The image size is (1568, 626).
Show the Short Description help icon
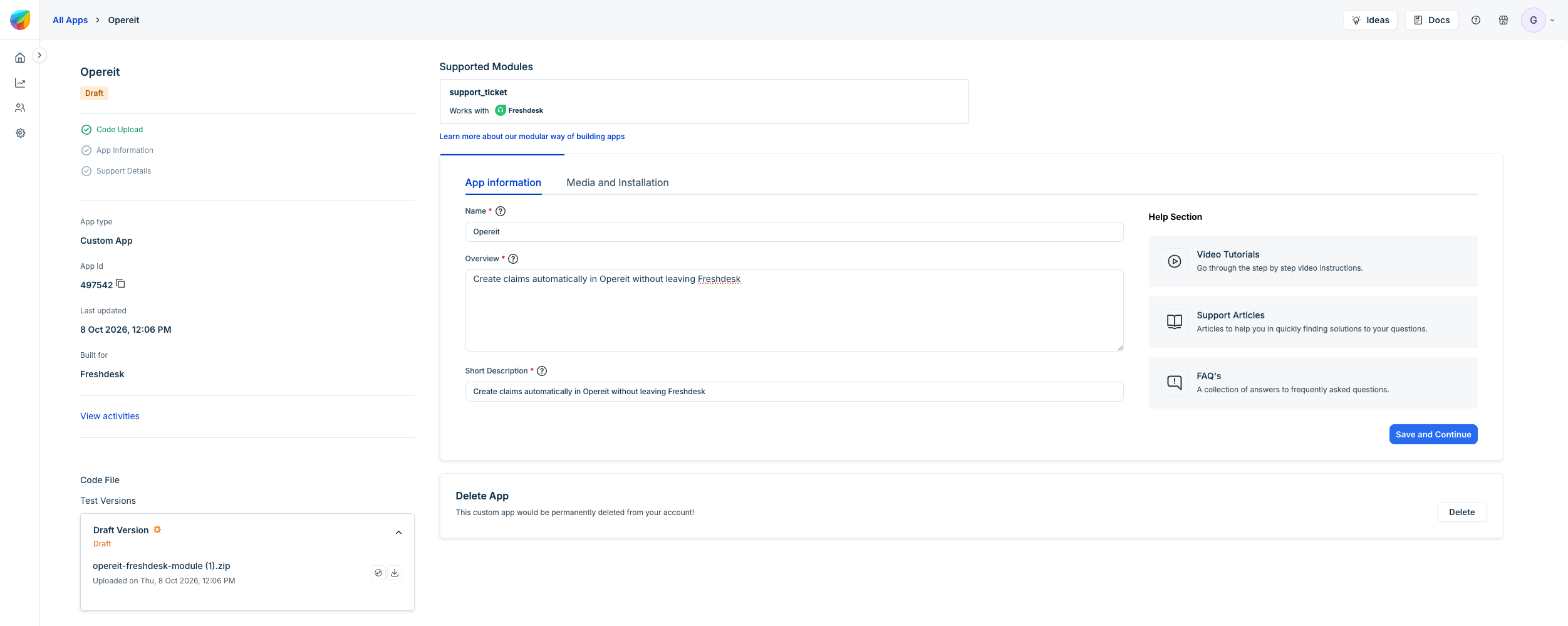[x=543, y=371]
